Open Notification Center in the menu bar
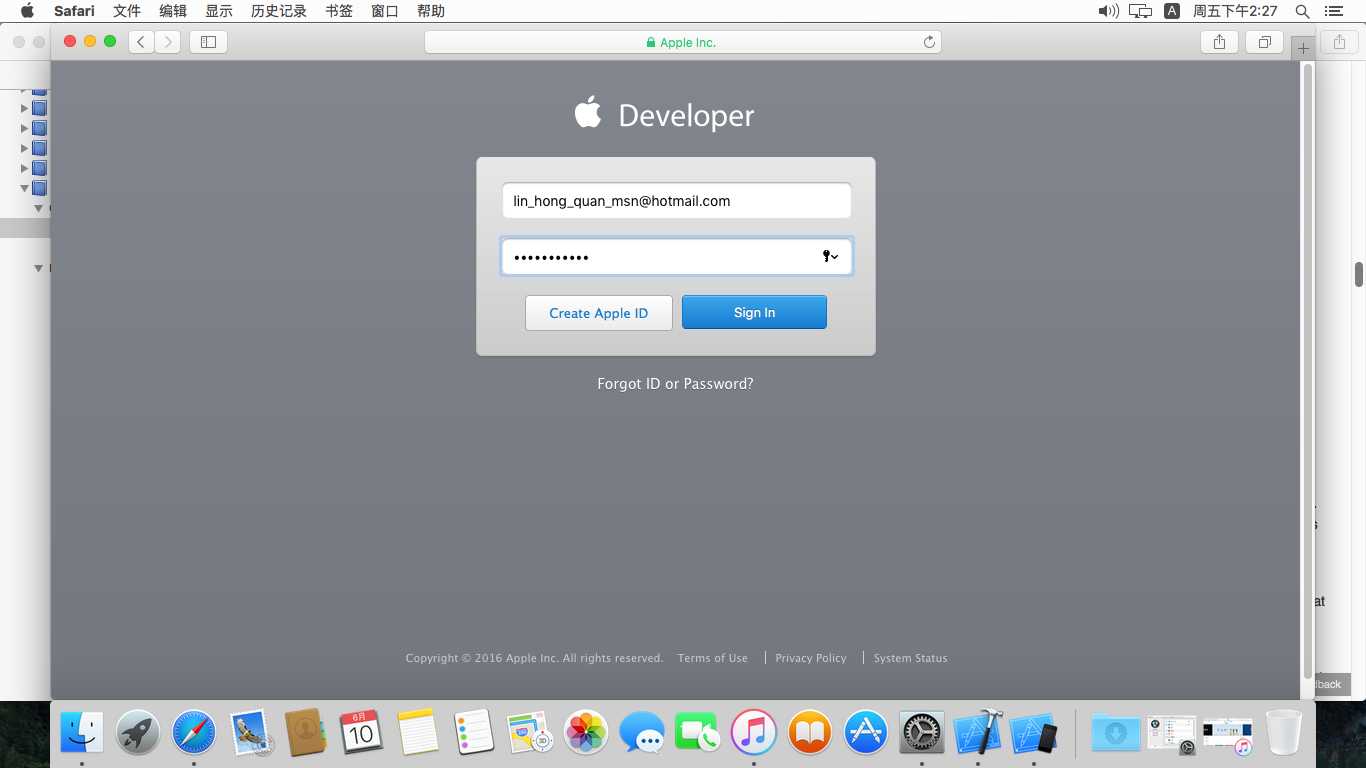This screenshot has width=1366, height=768. (1333, 11)
